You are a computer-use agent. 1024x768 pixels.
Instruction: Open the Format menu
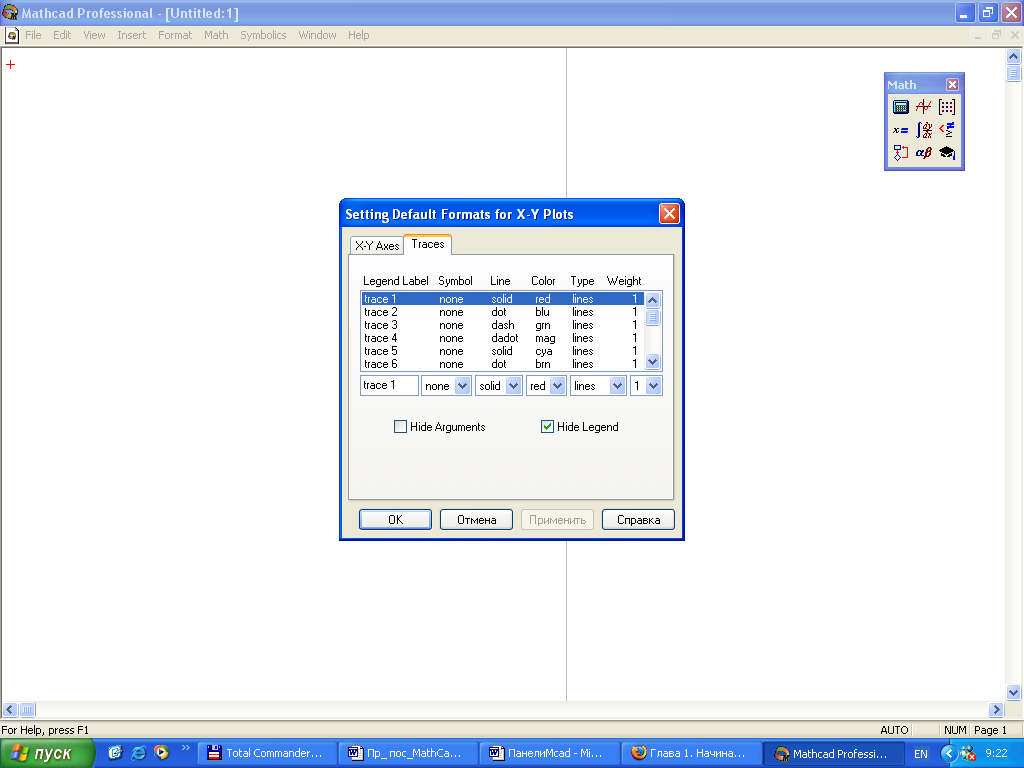pyautogui.click(x=175, y=35)
